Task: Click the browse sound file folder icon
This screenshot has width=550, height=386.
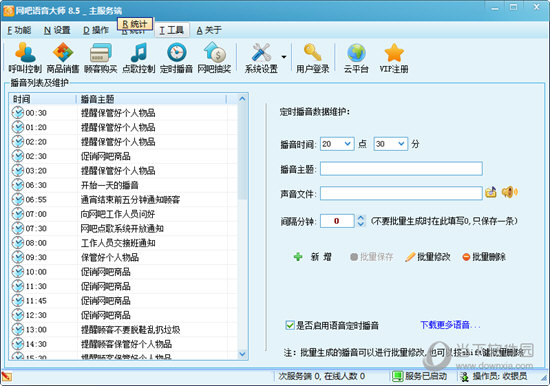Action: pos(491,192)
